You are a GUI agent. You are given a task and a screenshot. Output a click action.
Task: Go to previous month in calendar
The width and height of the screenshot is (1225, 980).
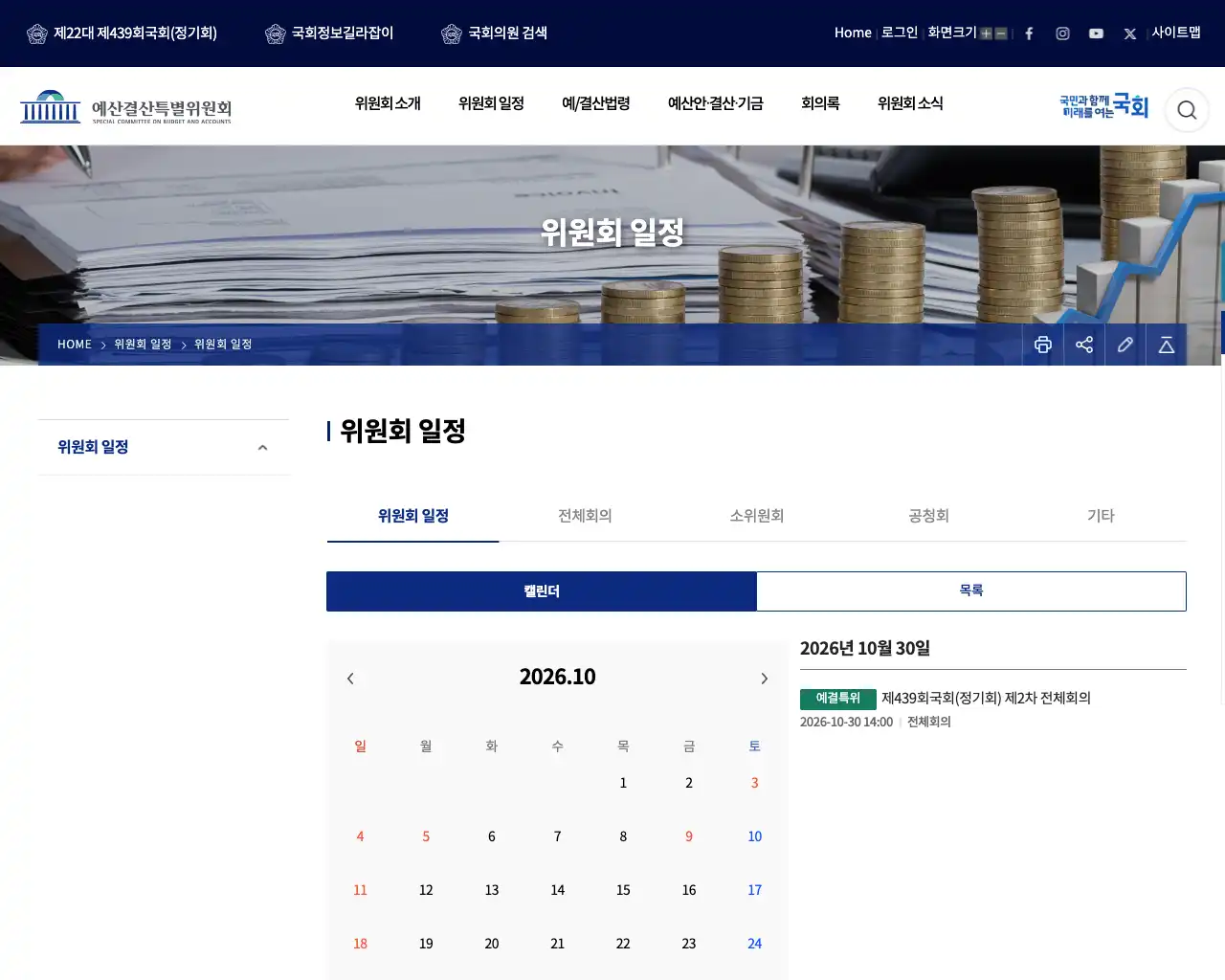(350, 679)
